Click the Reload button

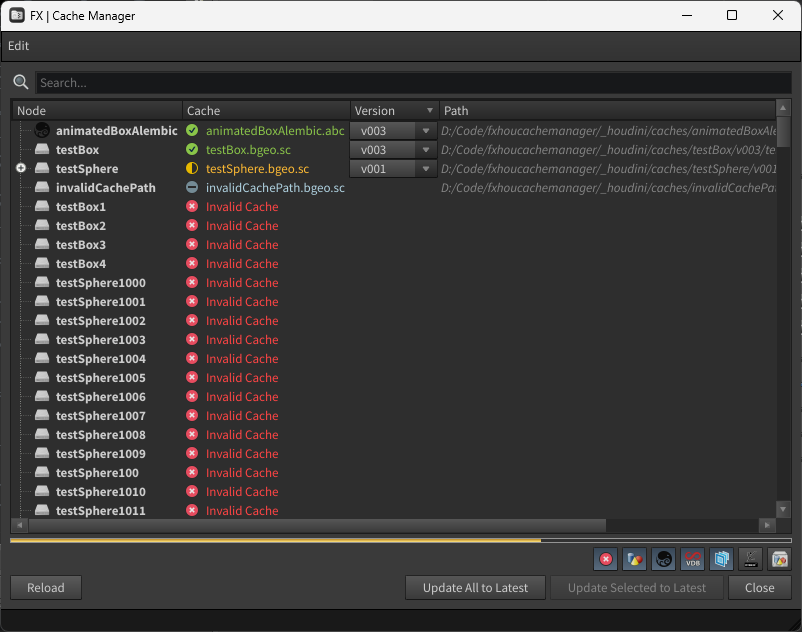(46, 588)
